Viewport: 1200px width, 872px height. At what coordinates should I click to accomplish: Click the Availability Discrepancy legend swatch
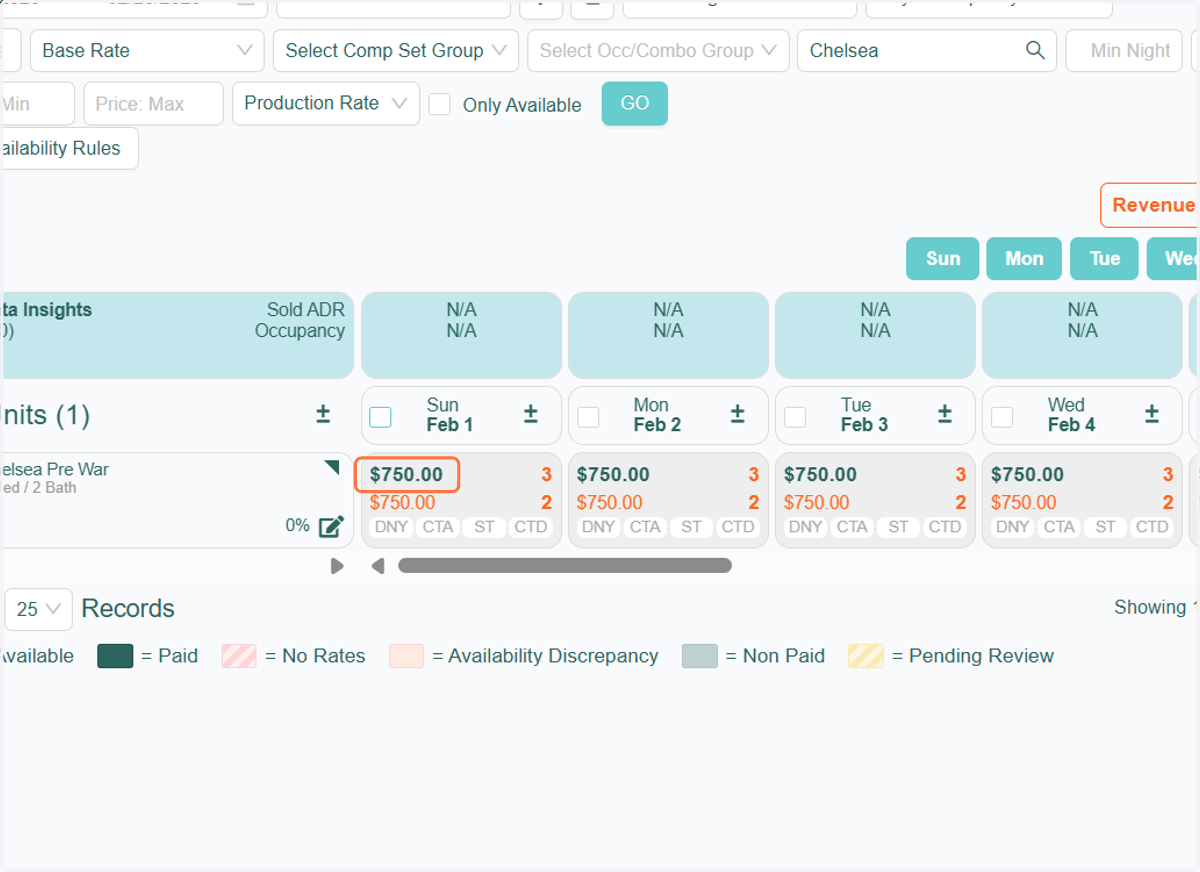coord(406,656)
